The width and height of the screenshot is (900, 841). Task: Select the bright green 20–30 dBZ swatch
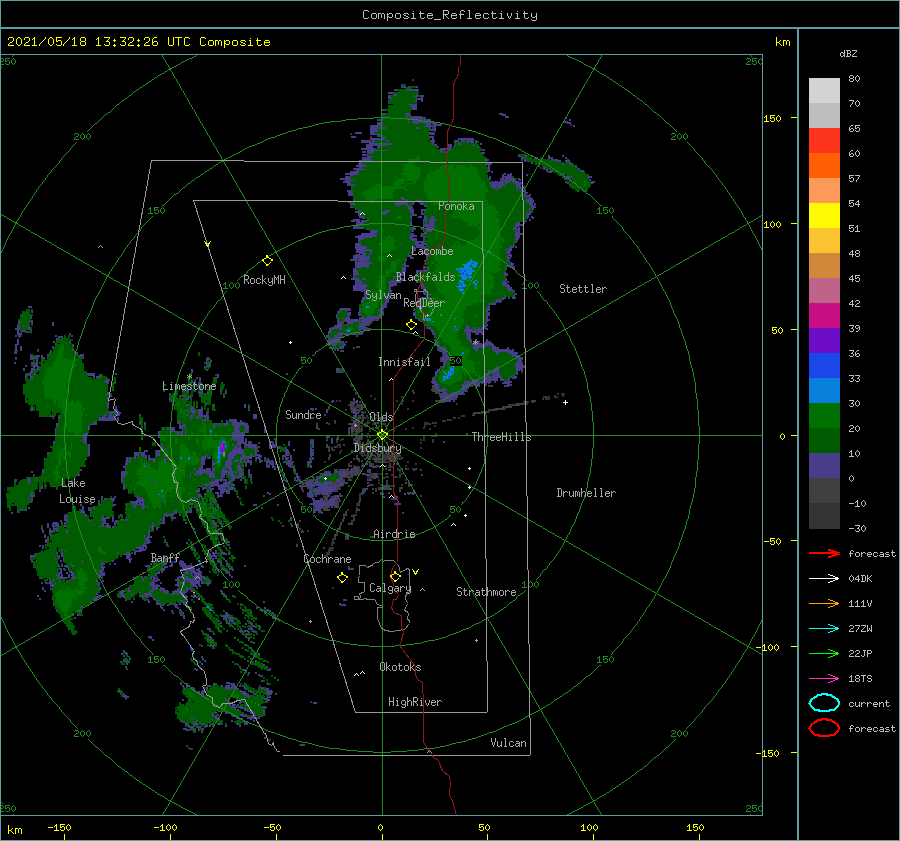(x=824, y=416)
